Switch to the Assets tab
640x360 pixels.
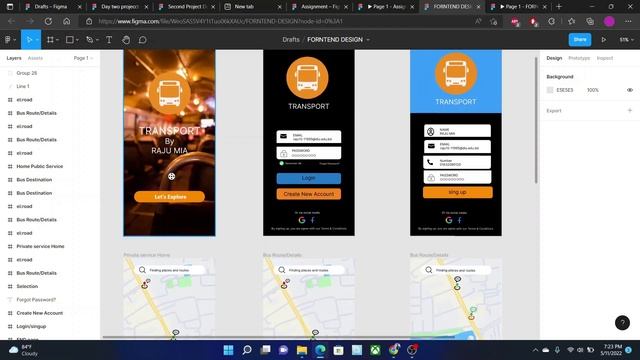coord(35,58)
